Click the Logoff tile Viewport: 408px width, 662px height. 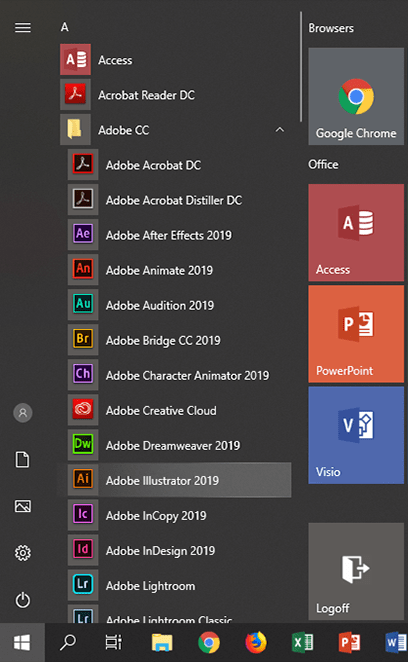(356, 571)
